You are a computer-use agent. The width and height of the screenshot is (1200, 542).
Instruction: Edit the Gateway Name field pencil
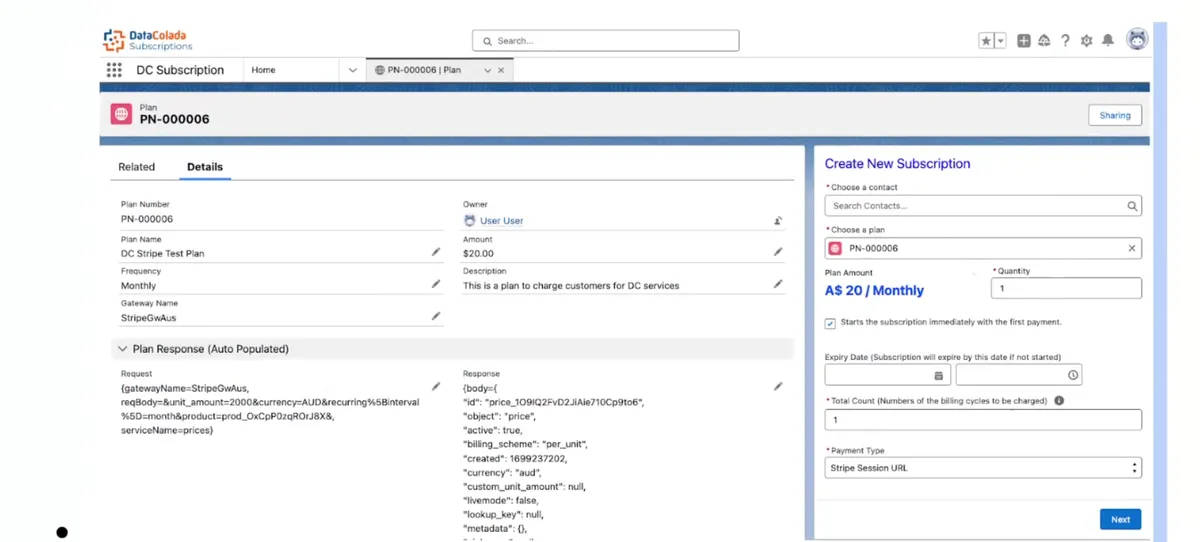(x=436, y=316)
